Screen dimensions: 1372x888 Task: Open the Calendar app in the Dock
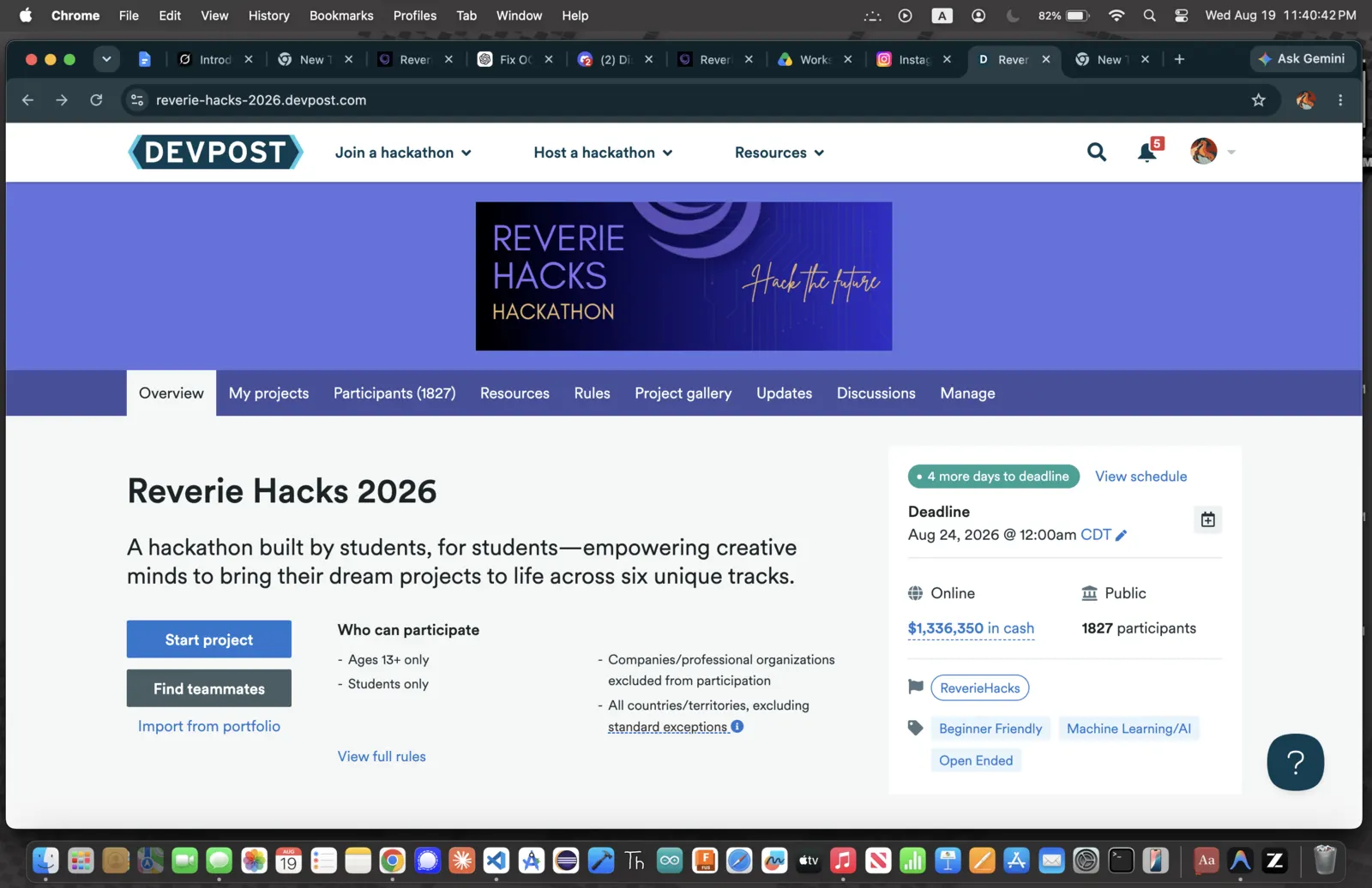click(288, 860)
